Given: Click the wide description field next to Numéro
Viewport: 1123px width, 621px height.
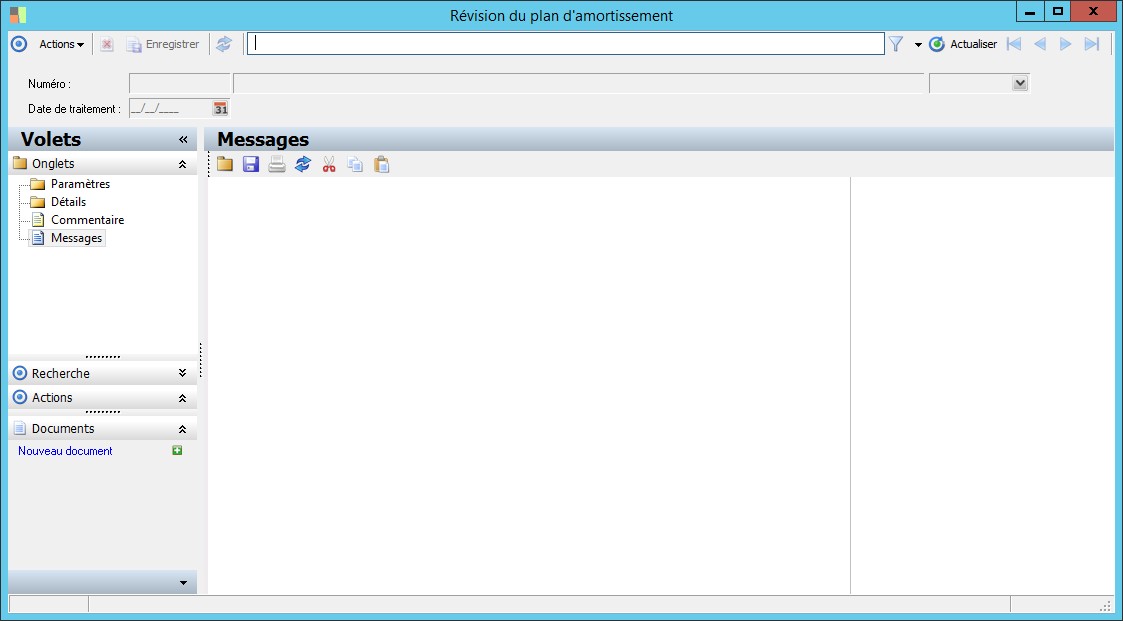Looking at the screenshot, I should tap(579, 84).
